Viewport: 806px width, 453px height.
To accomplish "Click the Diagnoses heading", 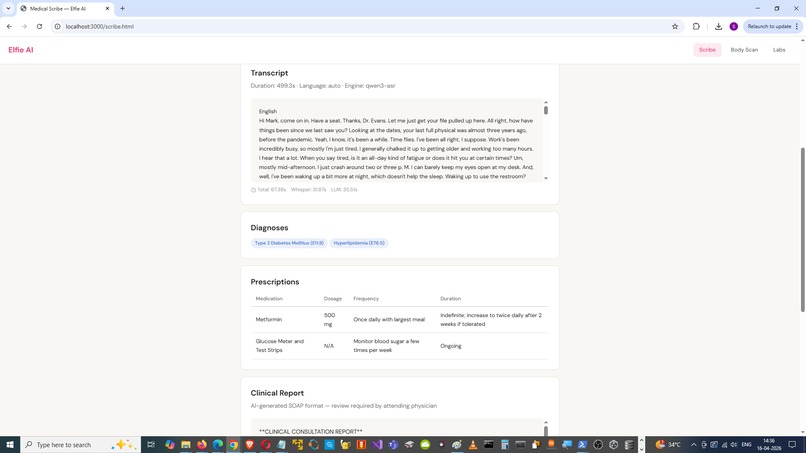I will [269, 228].
